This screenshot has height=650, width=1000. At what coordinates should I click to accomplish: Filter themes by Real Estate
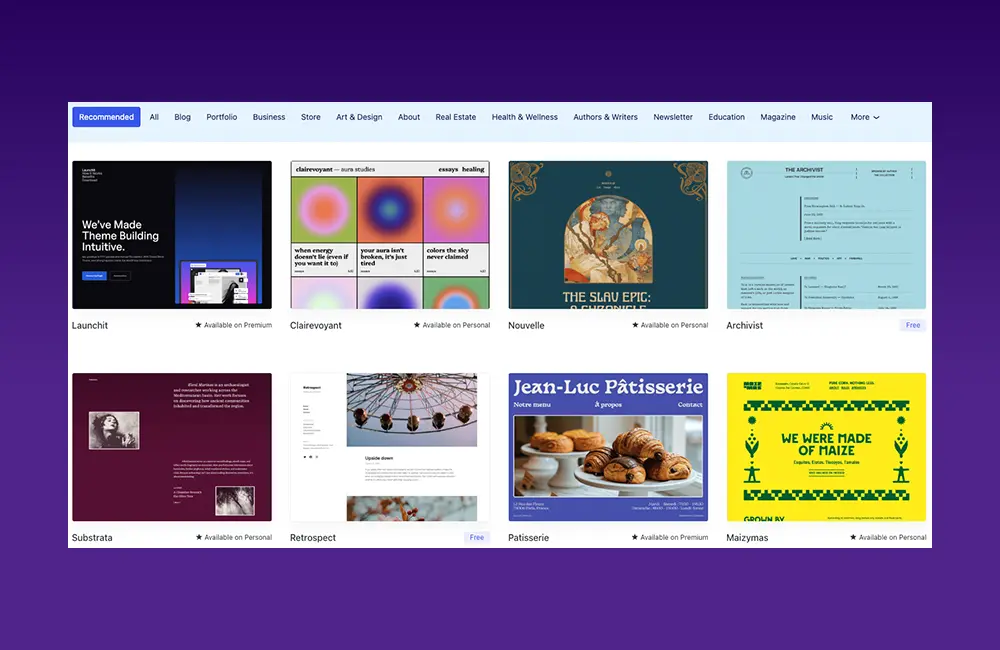pos(456,117)
